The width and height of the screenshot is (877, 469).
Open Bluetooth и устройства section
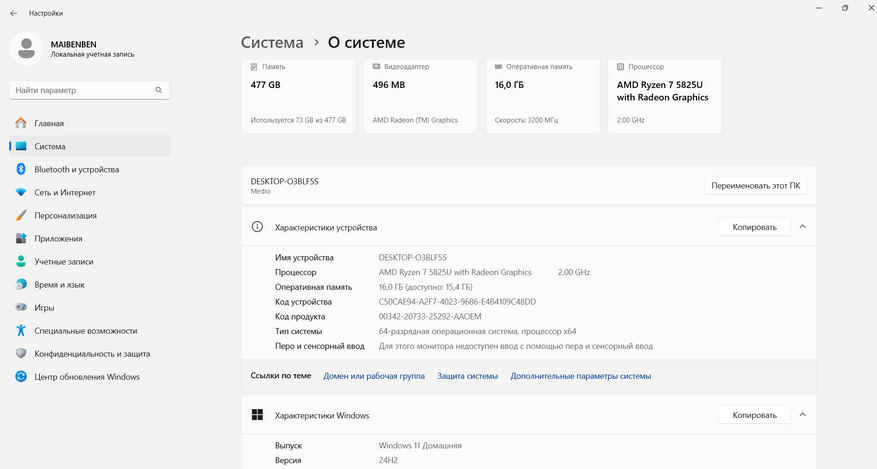coord(76,170)
